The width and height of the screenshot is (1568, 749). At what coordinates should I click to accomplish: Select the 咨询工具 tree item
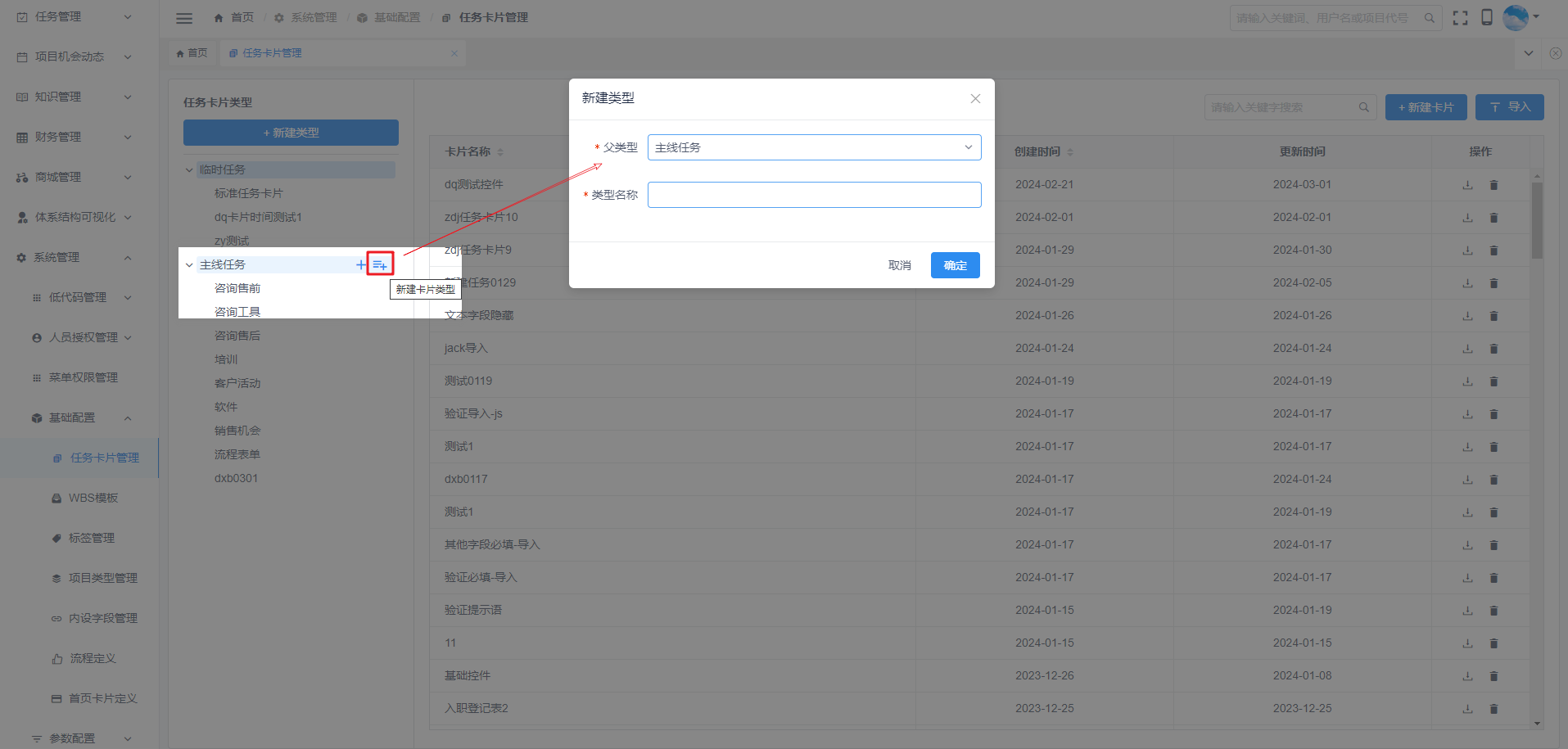(x=237, y=312)
